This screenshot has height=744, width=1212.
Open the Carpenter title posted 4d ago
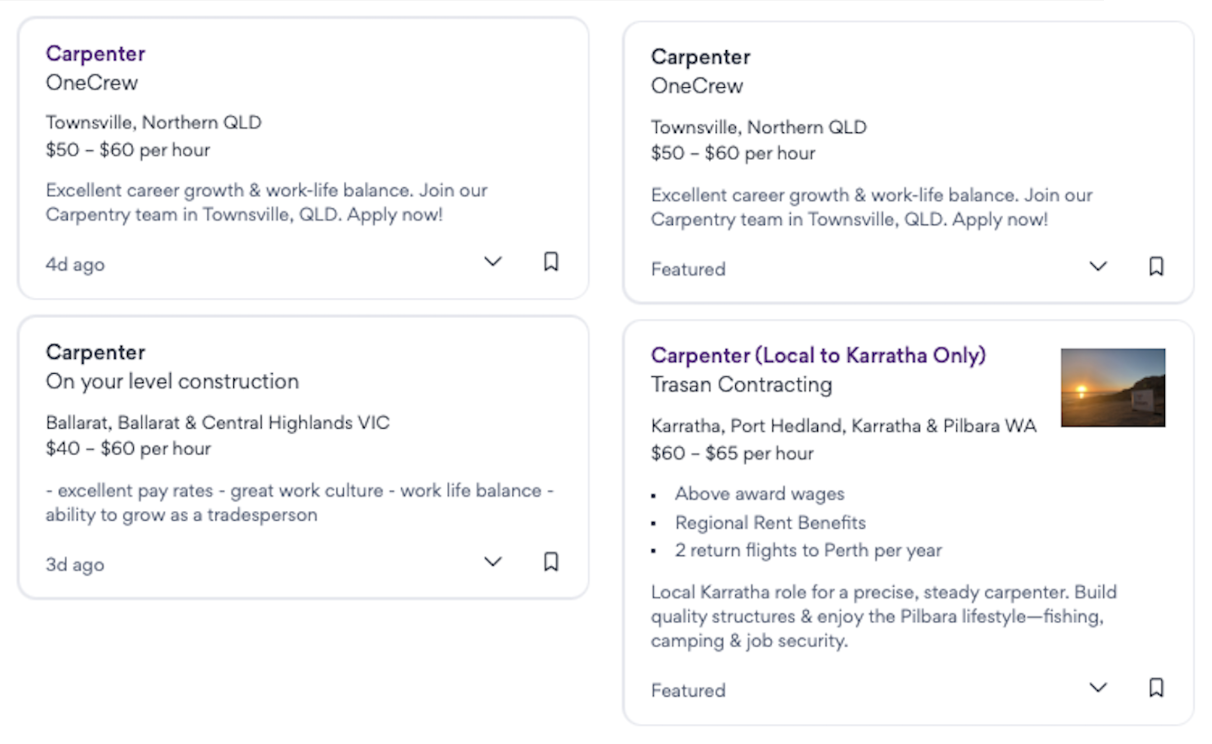coord(96,54)
